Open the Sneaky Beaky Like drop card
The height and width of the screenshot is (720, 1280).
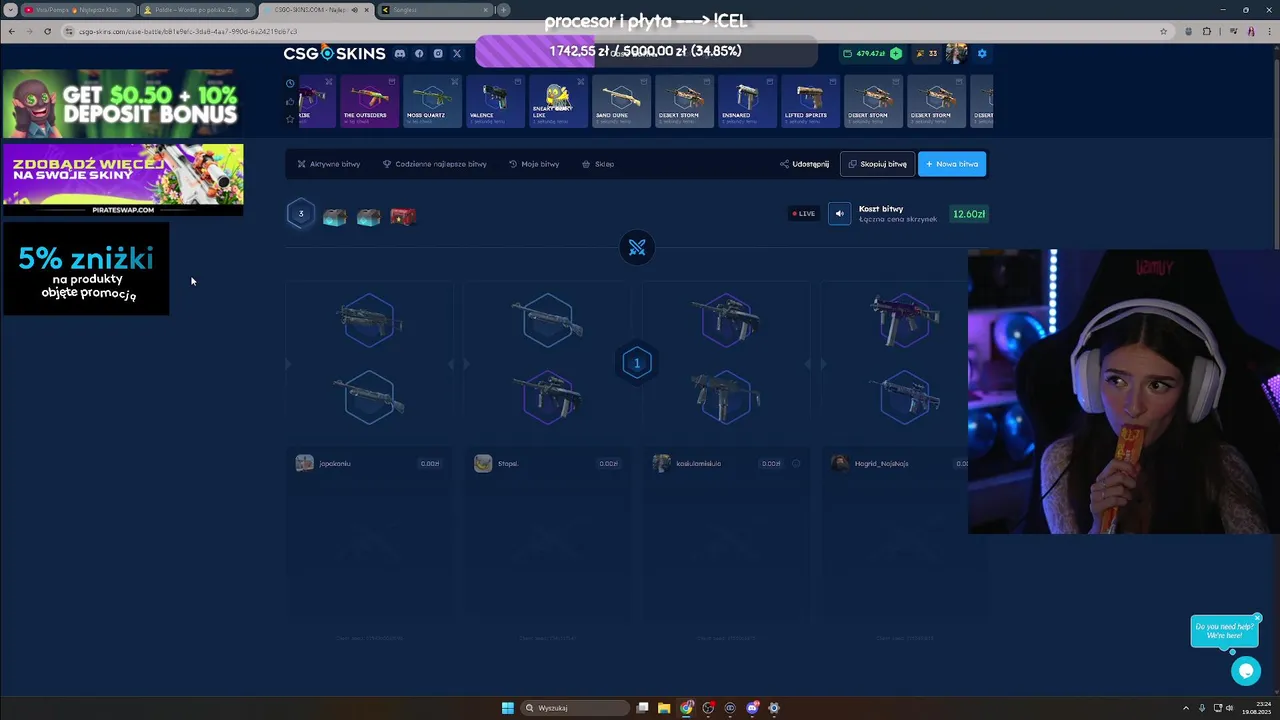[558, 101]
